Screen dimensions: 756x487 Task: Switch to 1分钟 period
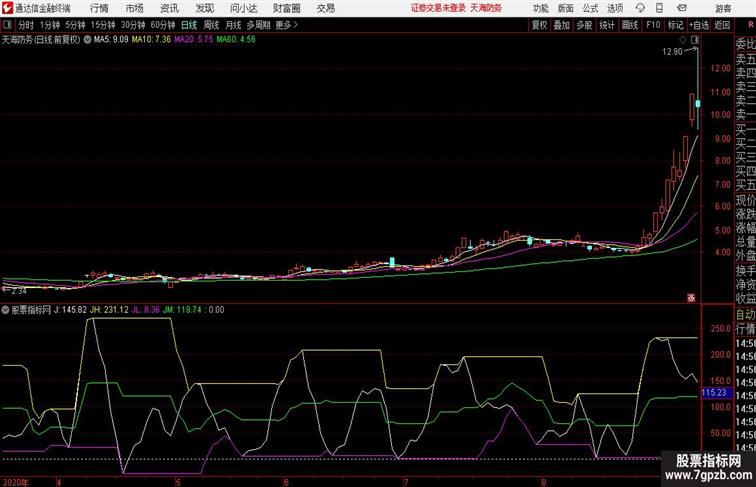50,25
